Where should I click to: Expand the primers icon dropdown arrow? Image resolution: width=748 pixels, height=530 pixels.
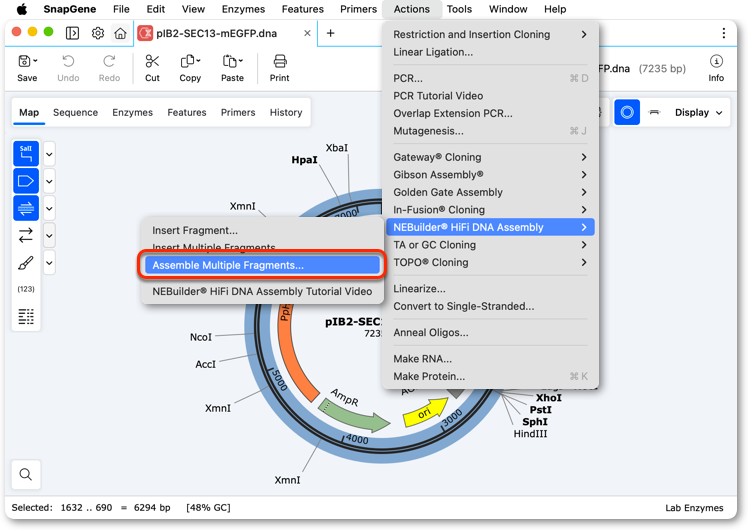pyautogui.click(x=49, y=208)
